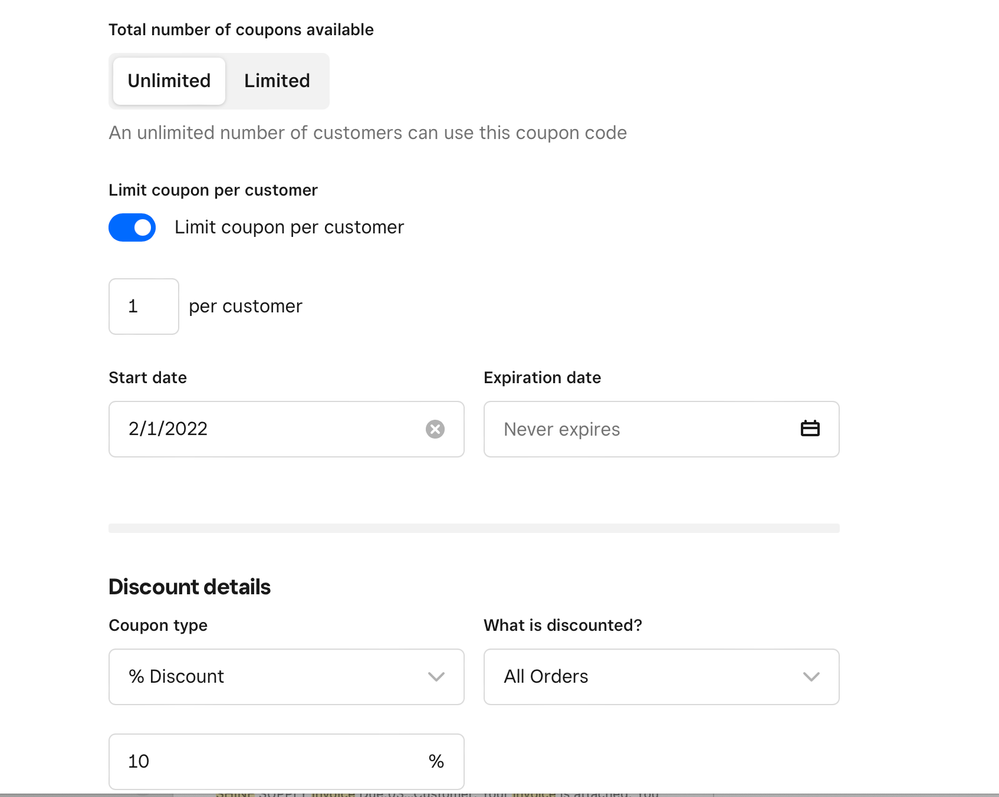The height and width of the screenshot is (797, 999).
Task: Expand the Coupon type dropdown chevron
Action: click(x=436, y=677)
